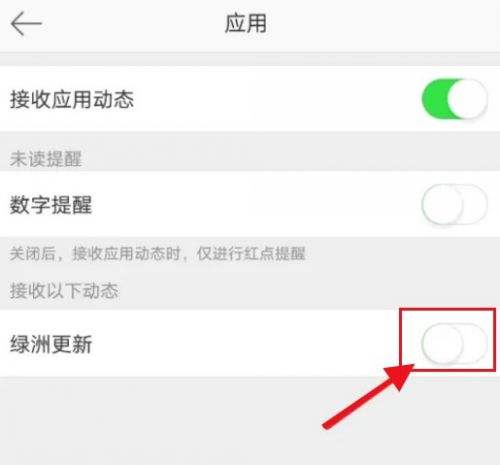Click the 接收以下动态 section header
The image size is (500, 465).
tap(64, 291)
